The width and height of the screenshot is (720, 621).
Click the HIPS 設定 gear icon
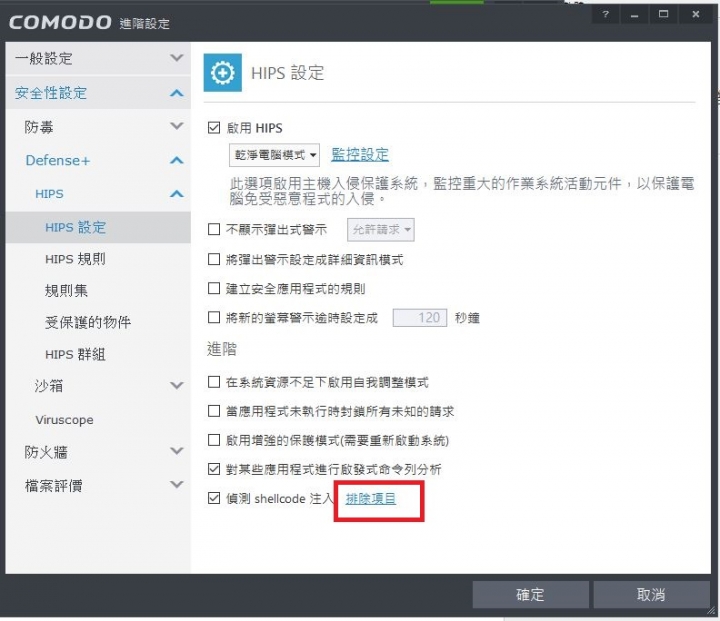tap(223, 73)
